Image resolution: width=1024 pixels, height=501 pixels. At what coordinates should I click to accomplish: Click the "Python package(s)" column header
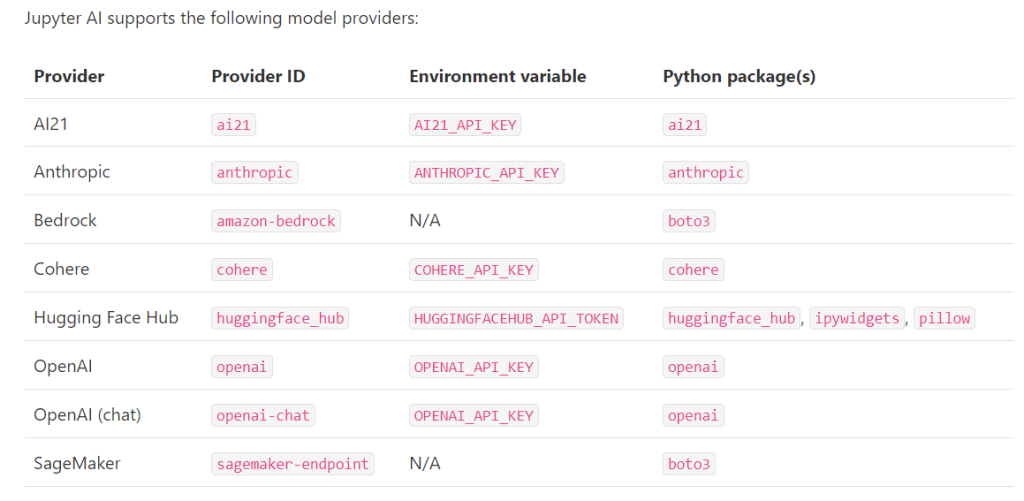point(739,76)
